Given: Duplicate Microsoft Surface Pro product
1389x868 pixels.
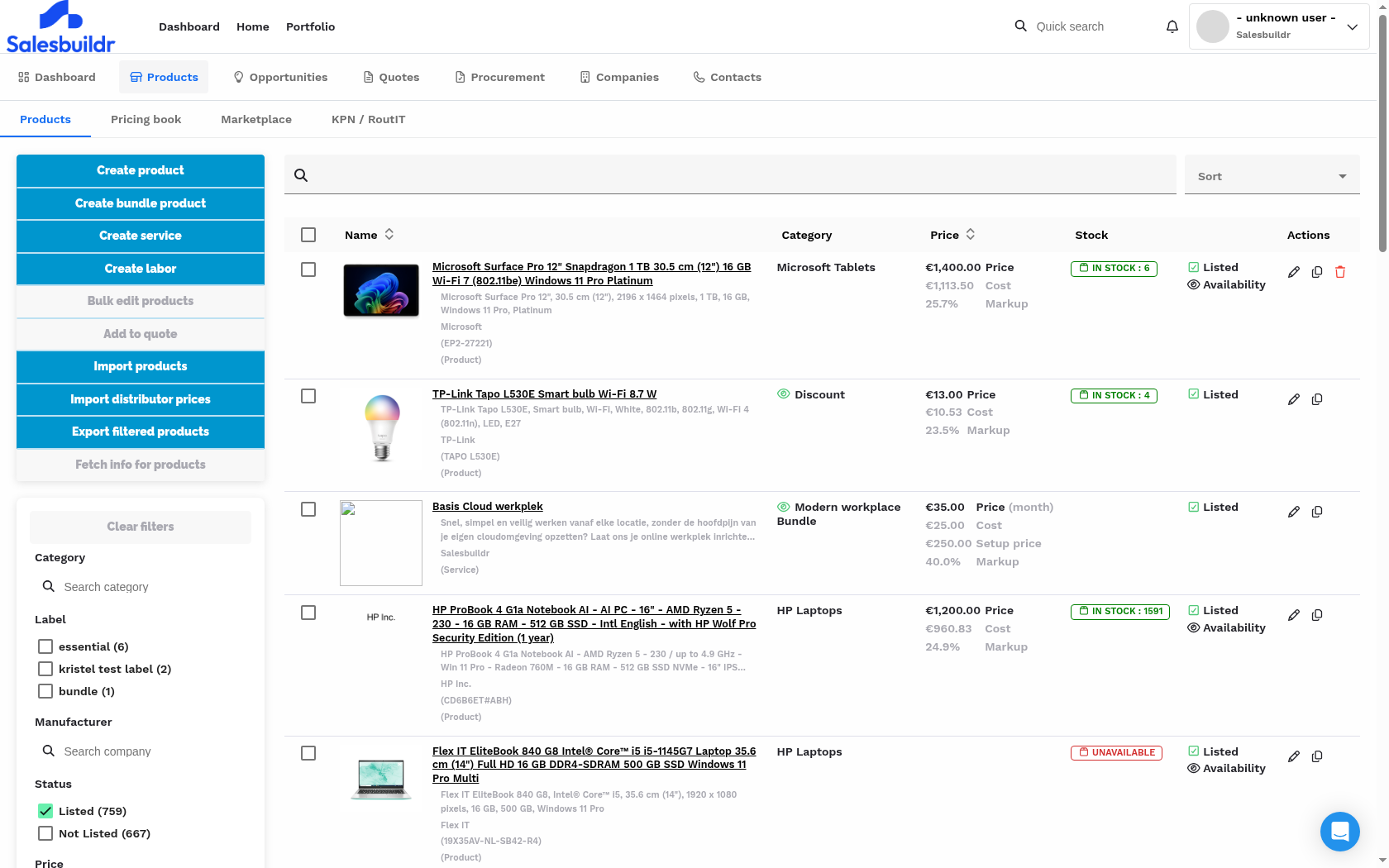Looking at the screenshot, I should pyautogui.click(x=1317, y=272).
